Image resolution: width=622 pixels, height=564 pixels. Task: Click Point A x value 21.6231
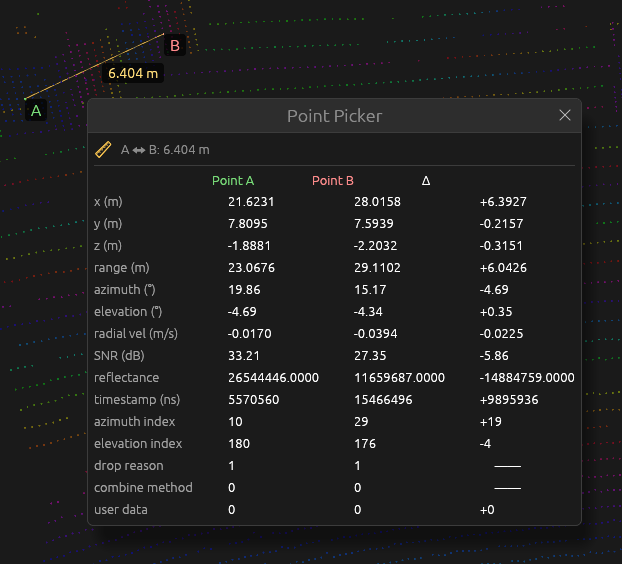coord(251,202)
